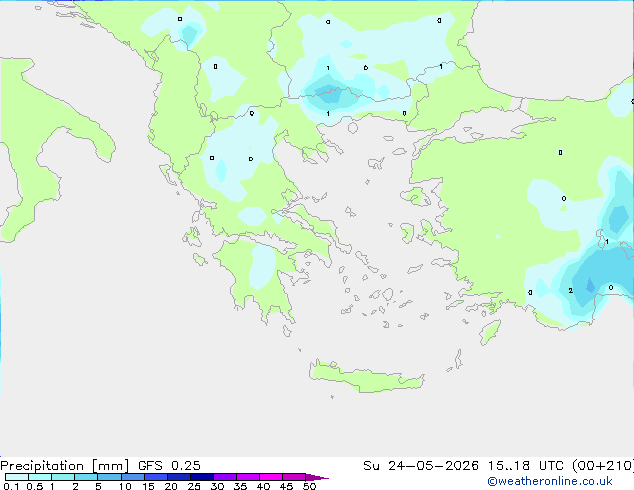
Task: Pick the legend color between 2 and 5
Action: tap(86, 477)
